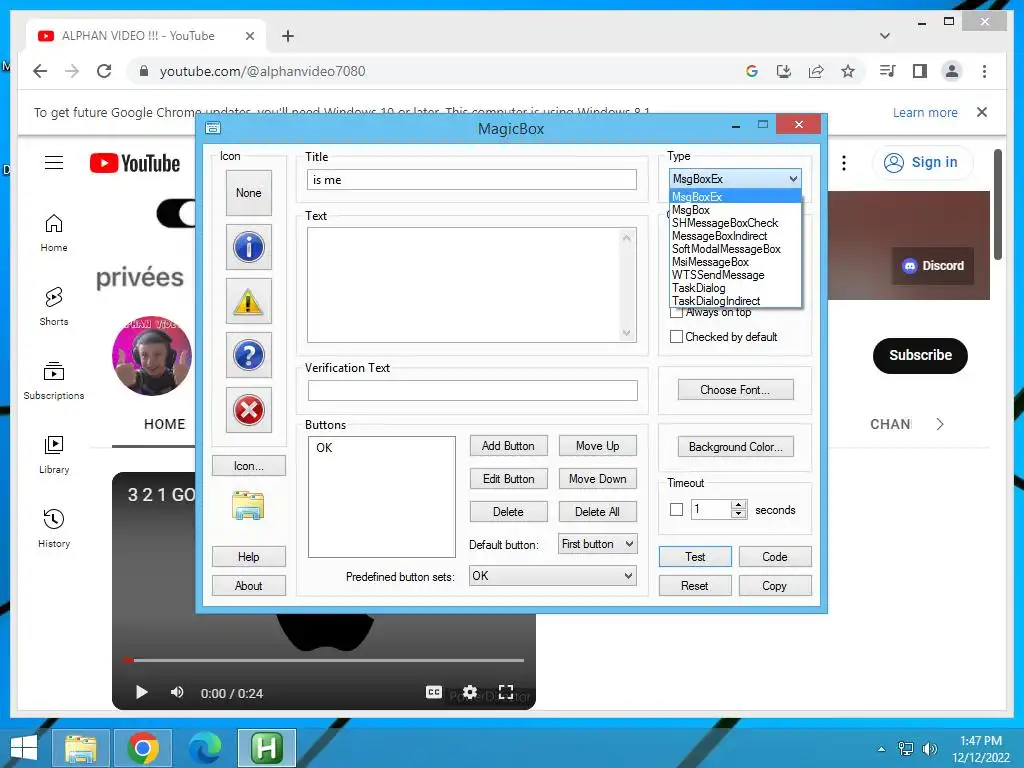Choose the yellow warning icon
The height and width of the screenshot is (768, 1024).
248,302
